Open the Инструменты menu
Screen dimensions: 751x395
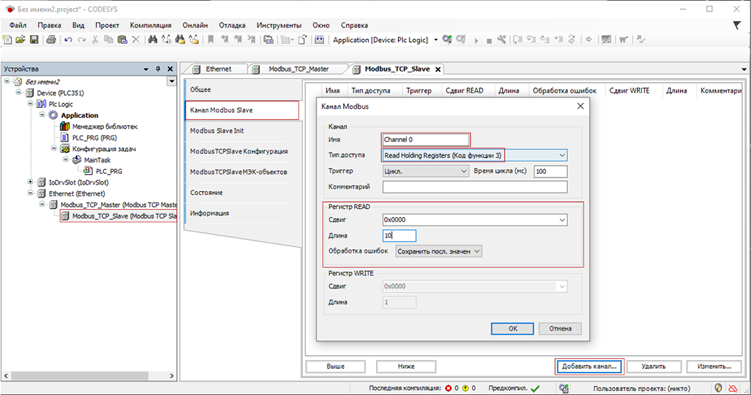point(279,25)
